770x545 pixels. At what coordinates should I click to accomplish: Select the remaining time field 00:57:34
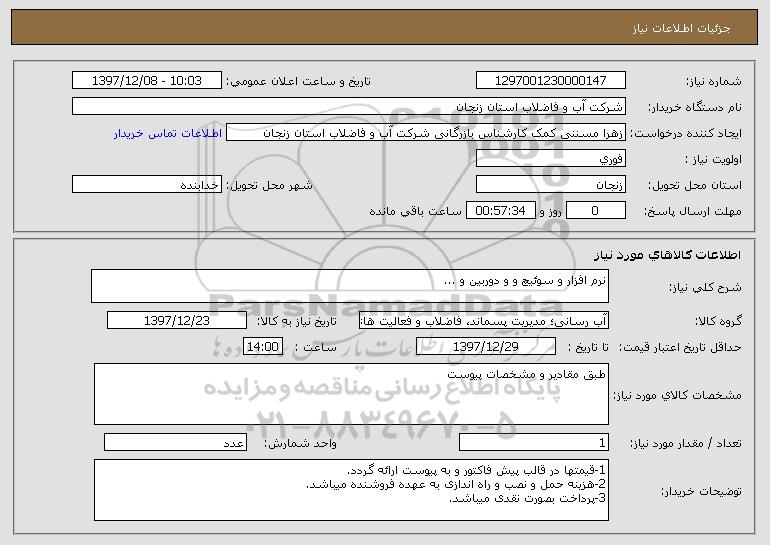pyautogui.click(x=500, y=210)
